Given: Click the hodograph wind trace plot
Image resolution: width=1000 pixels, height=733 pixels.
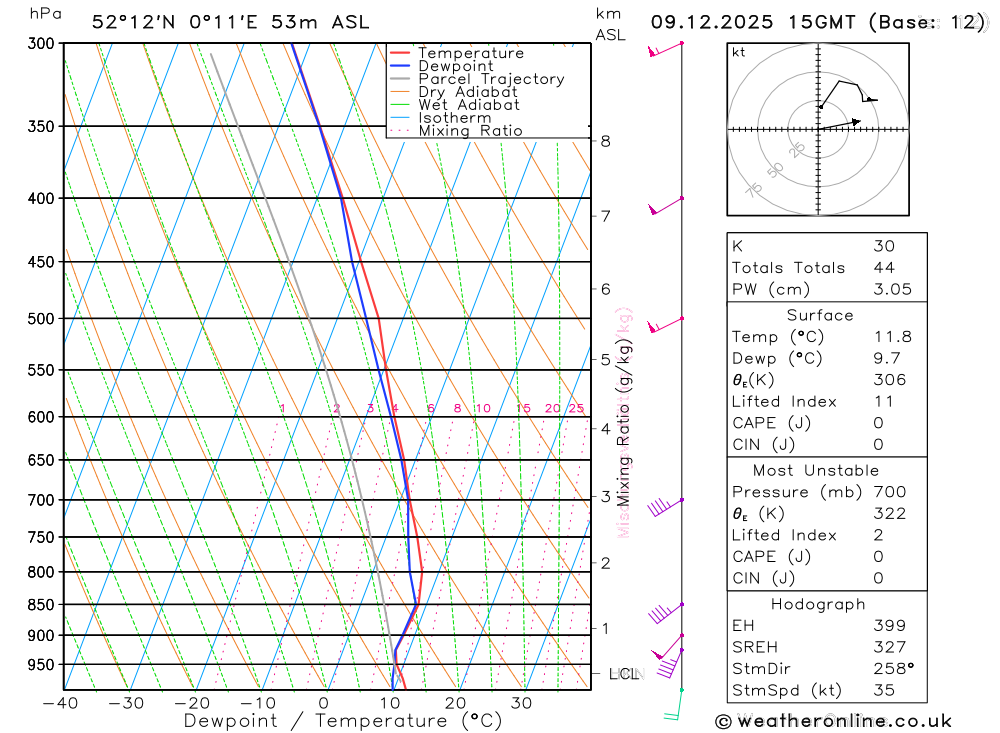Looking at the screenshot, I should point(848,94).
